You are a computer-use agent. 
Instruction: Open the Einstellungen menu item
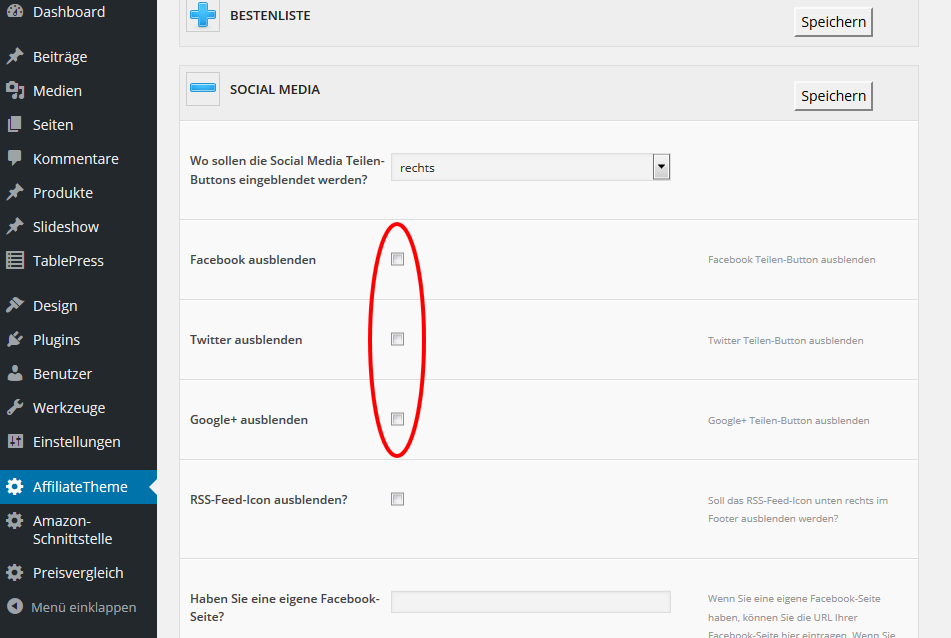click(76, 442)
